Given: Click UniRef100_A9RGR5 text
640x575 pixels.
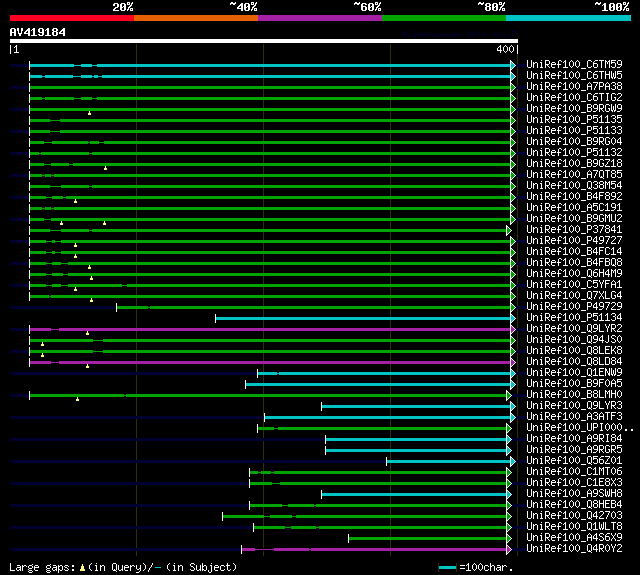Looking at the screenshot, I should click(x=574, y=450).
